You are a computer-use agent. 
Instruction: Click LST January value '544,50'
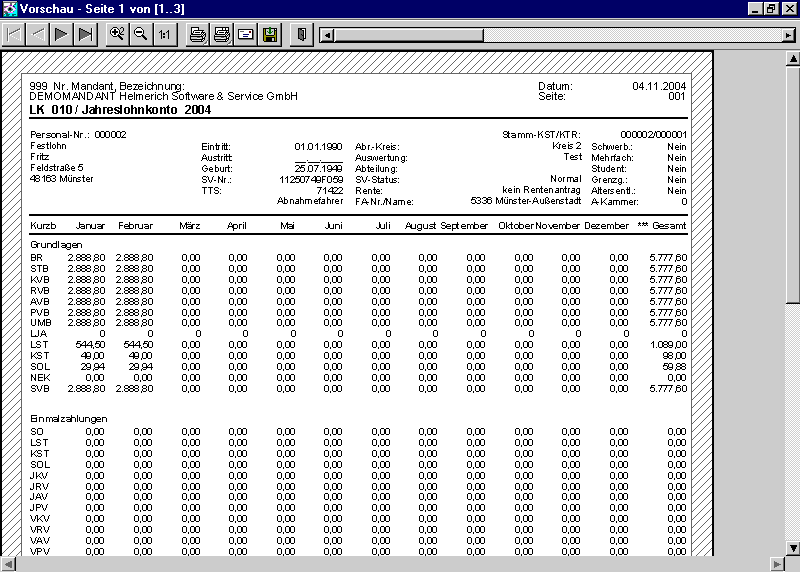tap(90, 345)
